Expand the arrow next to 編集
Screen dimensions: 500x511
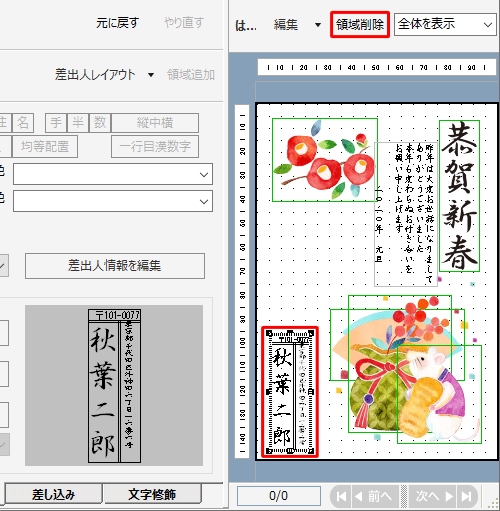318,25
